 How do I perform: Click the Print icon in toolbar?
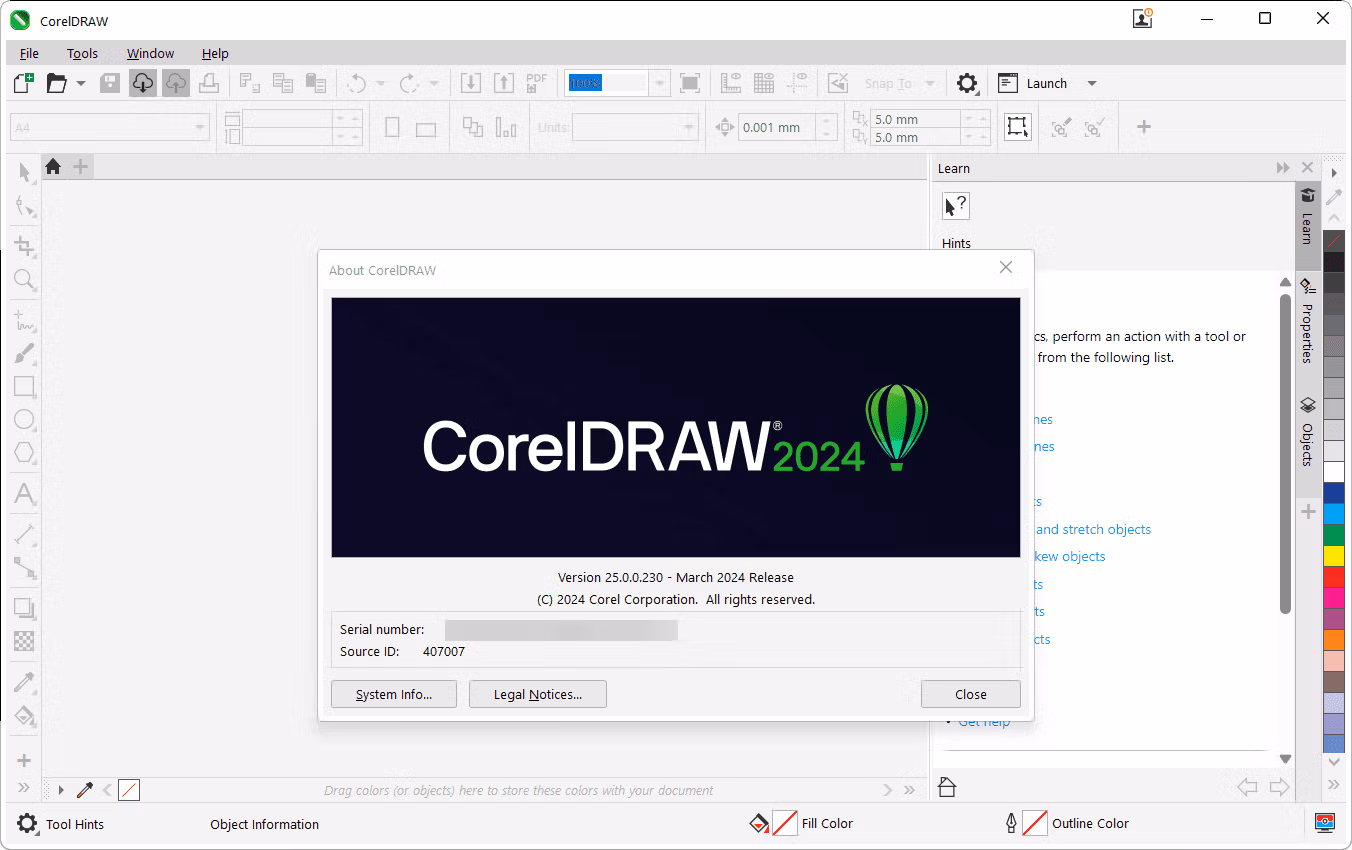click(209, 83)
